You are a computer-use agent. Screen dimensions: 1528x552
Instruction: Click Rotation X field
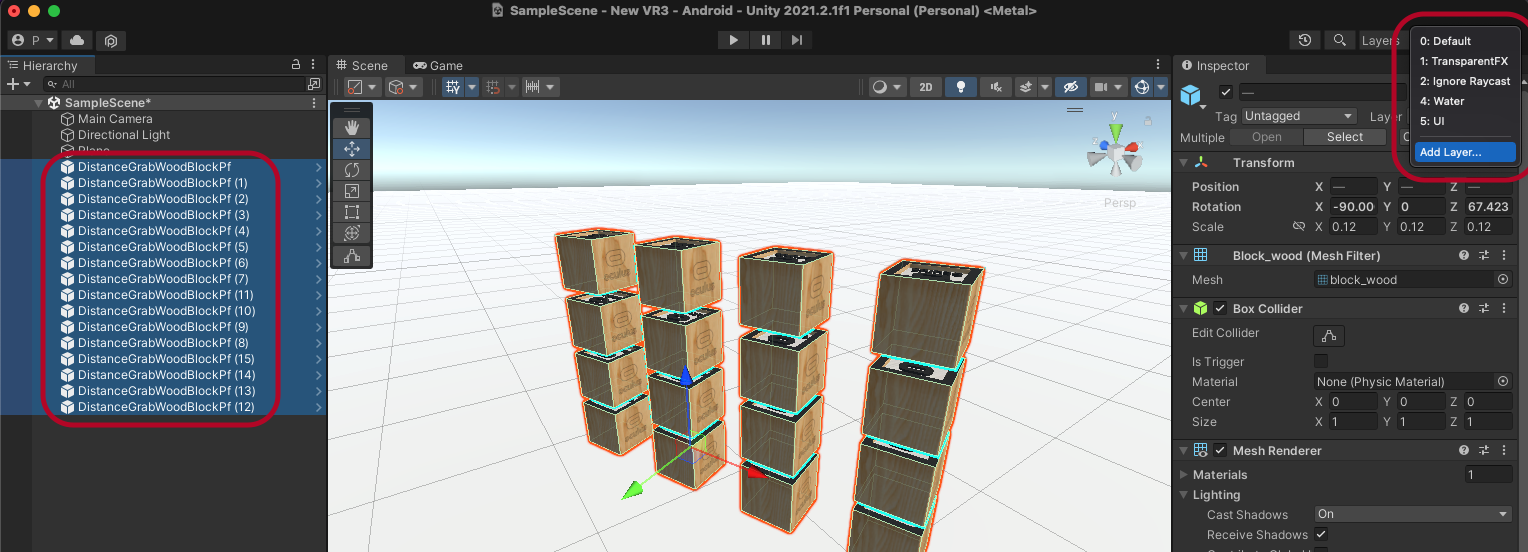click(x=1354, y=207)
